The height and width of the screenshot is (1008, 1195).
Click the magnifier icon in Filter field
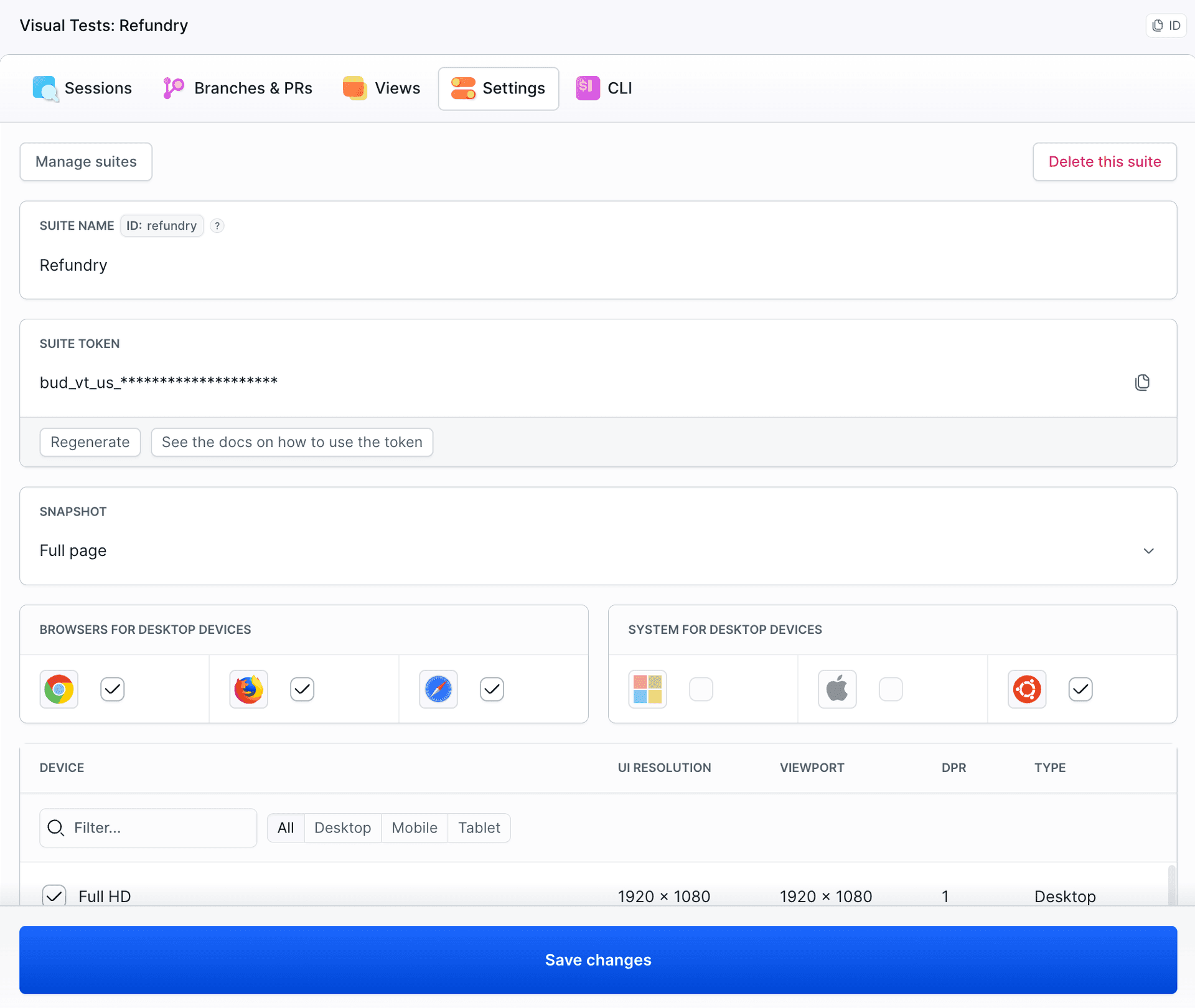pos(56,827)
